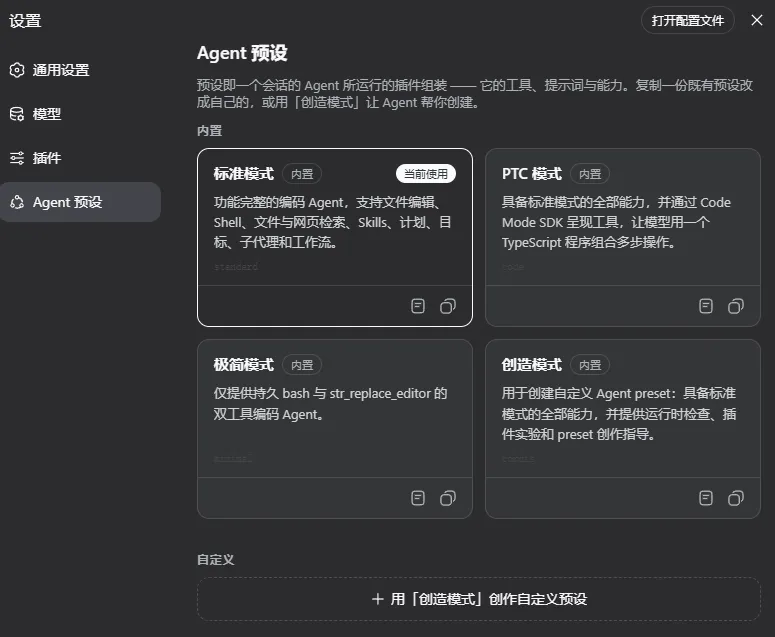Choose the 创造模式 card title
Screen dimensions: 775x637
click(x=532, y=365)
